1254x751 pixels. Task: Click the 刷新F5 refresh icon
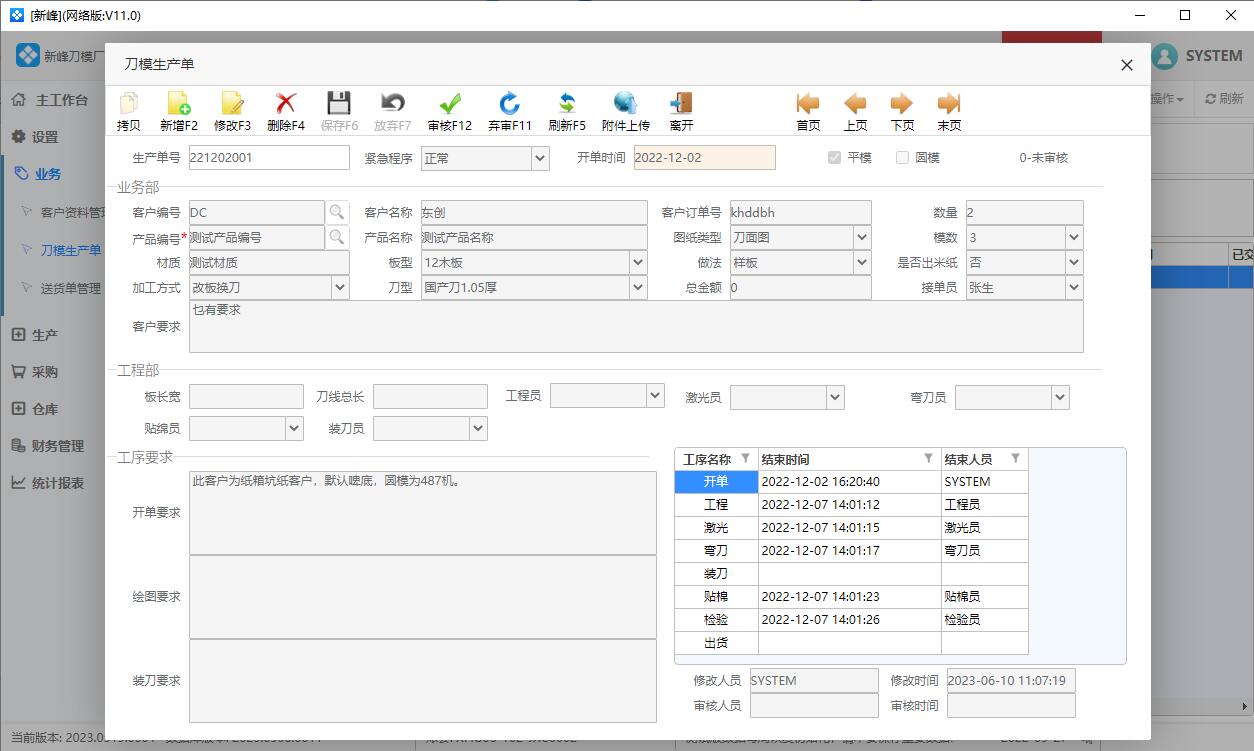coord(567,103)
